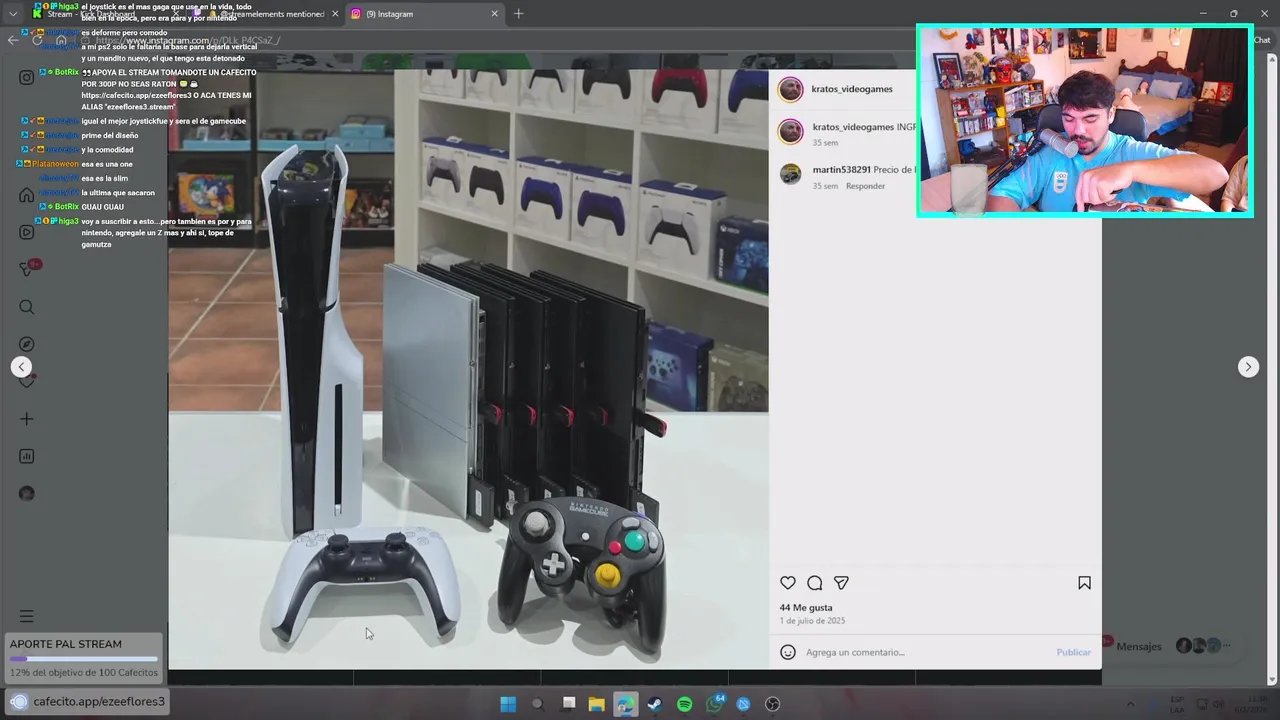The height and width of the screenshot is (720, 1280).
Task: Go to previous post with left arrow
Action: click(x=22, y=367)
